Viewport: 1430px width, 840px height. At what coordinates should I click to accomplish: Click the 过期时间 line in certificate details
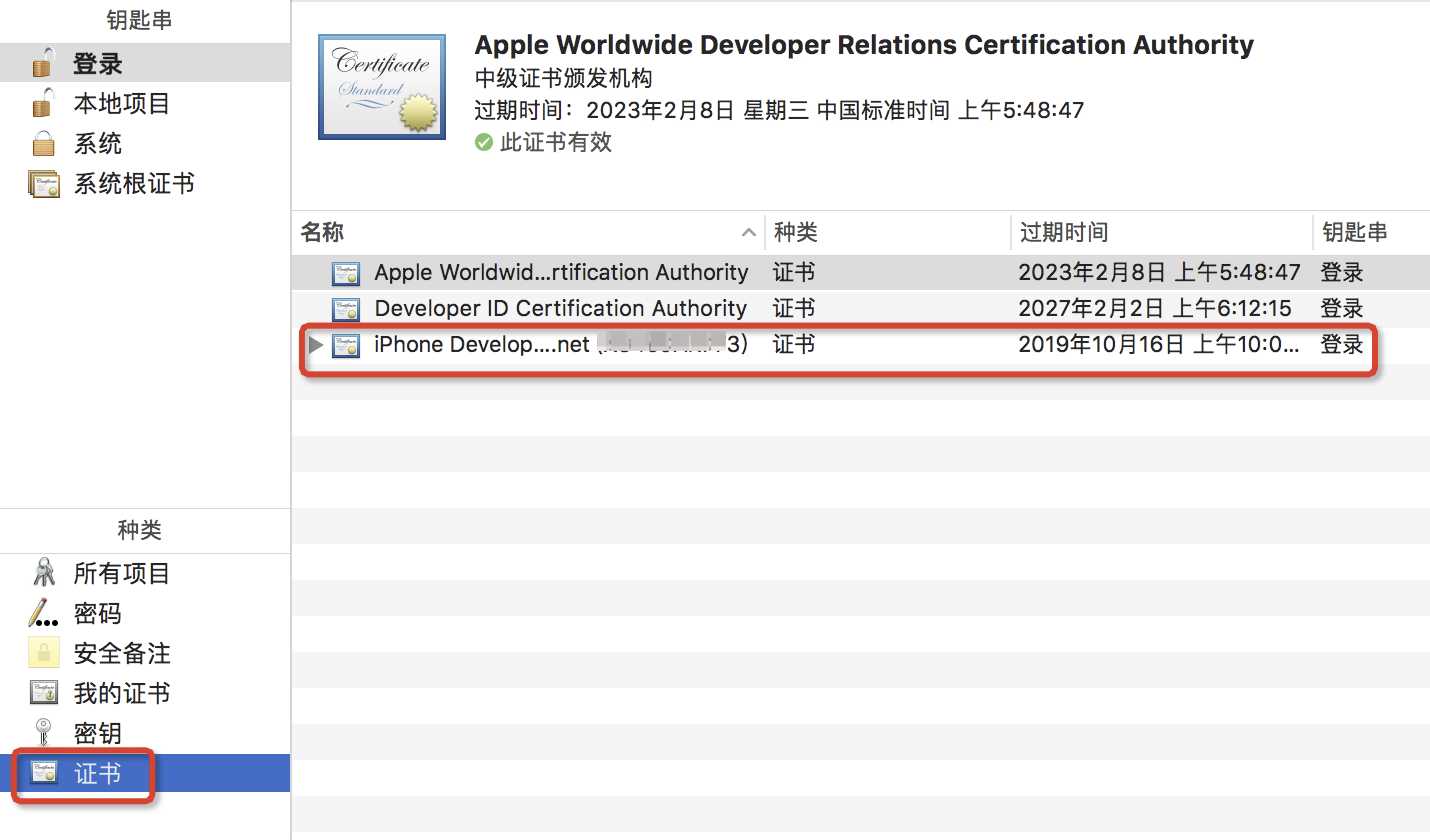(779, 110)
